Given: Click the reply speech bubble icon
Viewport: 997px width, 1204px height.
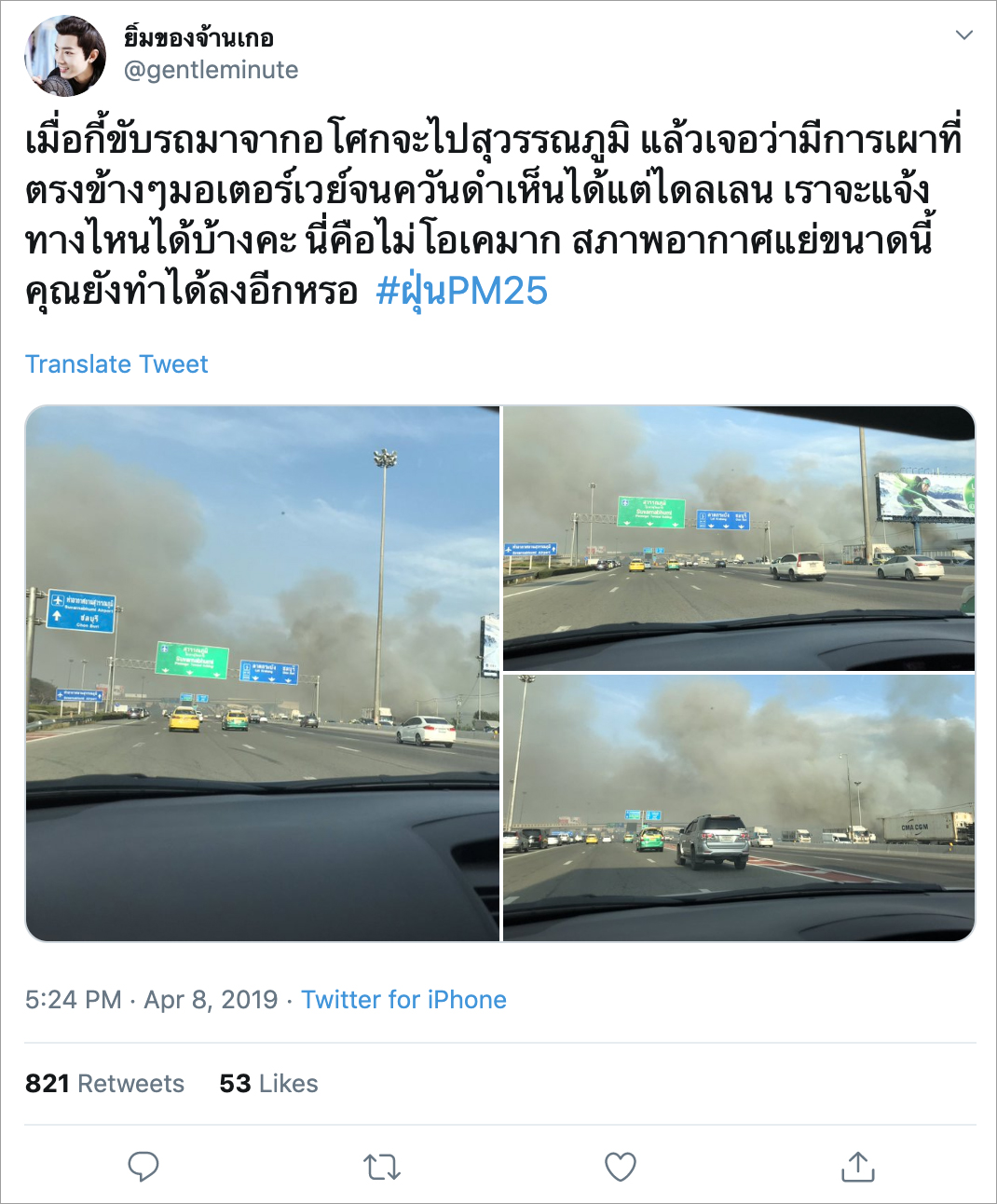Looking at the screenshot, I should [143, 1167].
